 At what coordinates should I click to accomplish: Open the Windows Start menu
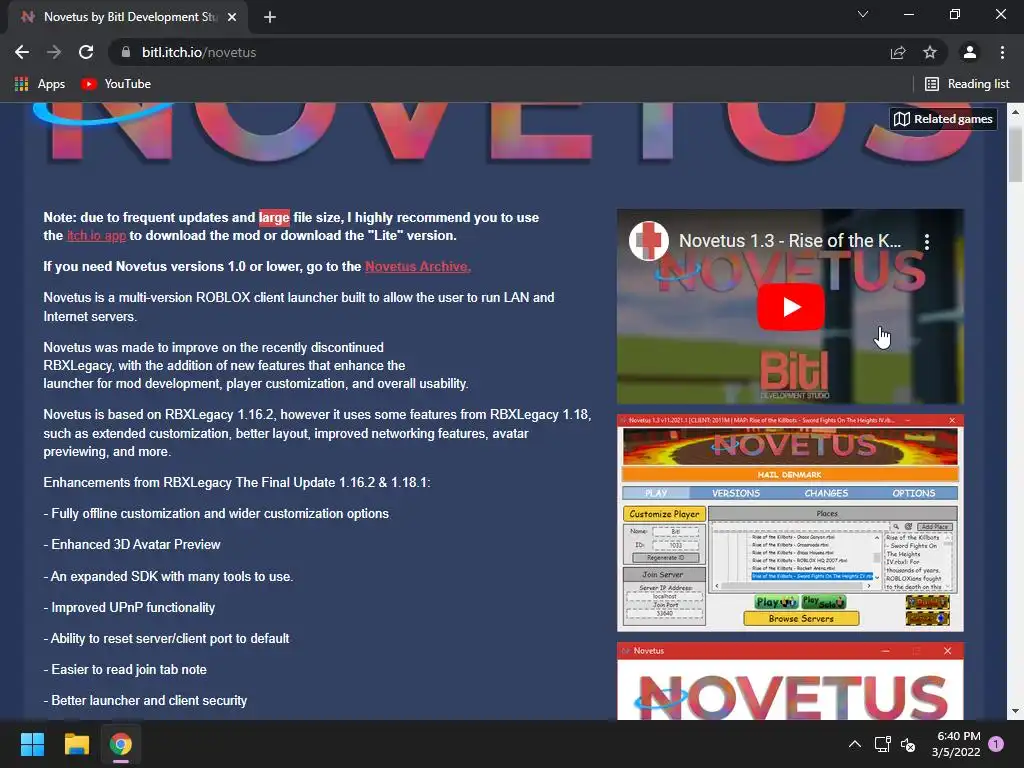pos(32,744)
